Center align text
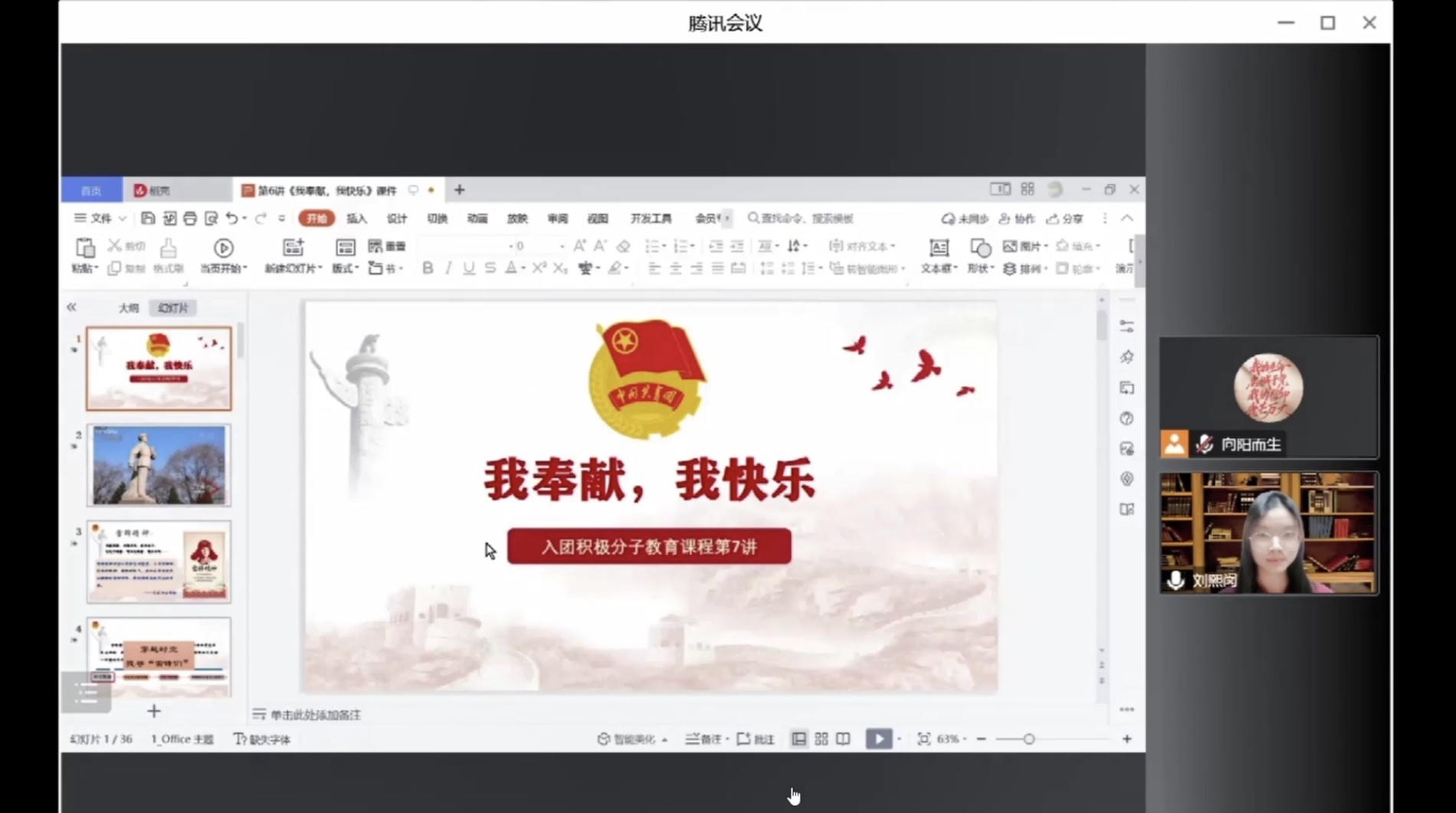The width and height of the screenshot is (1456, 813). [x=675, y=267]
